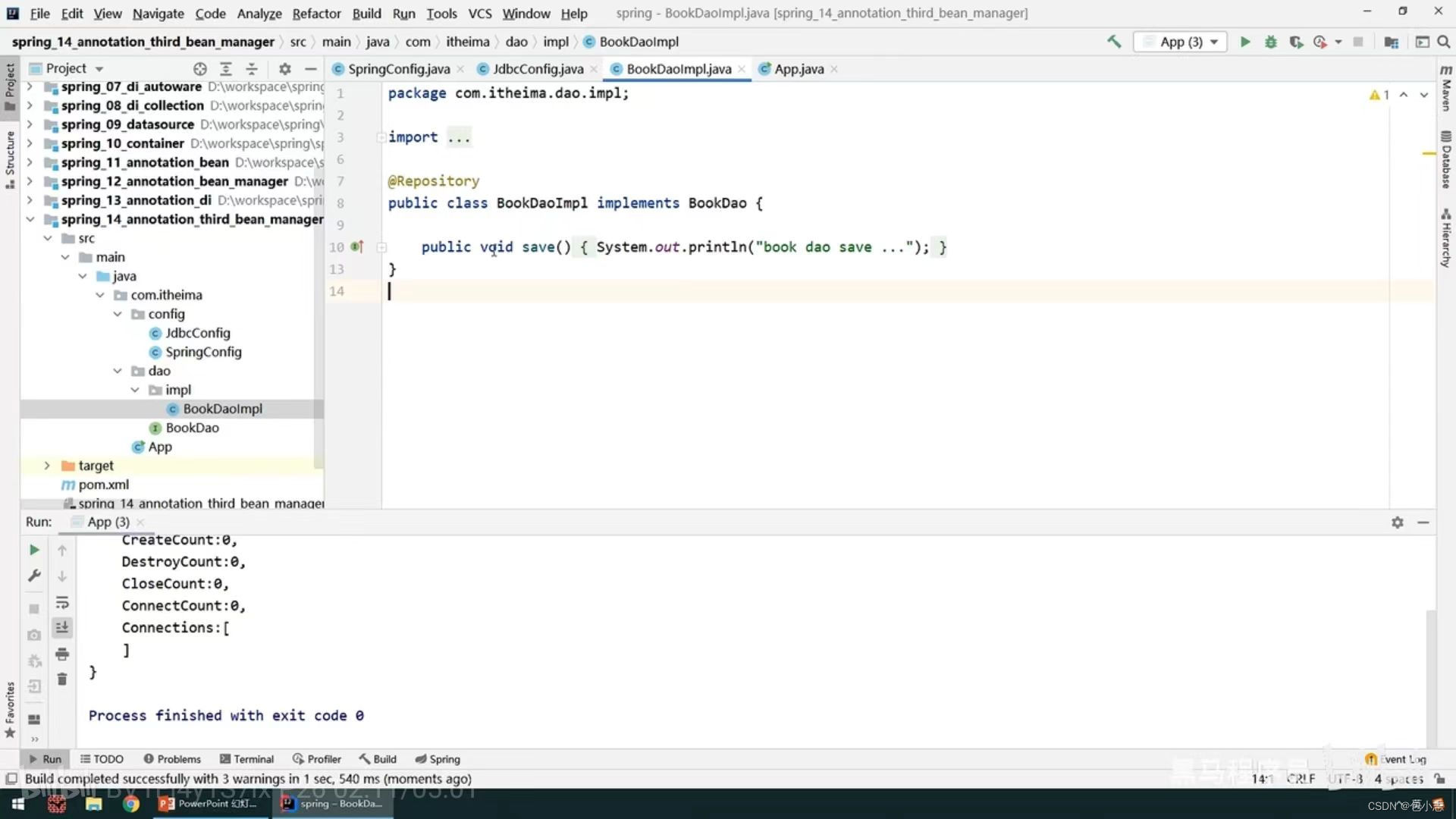Open the Spring tool window
Image resolution: width=1456 pixels, height=819 pixels.
(438, 759)
